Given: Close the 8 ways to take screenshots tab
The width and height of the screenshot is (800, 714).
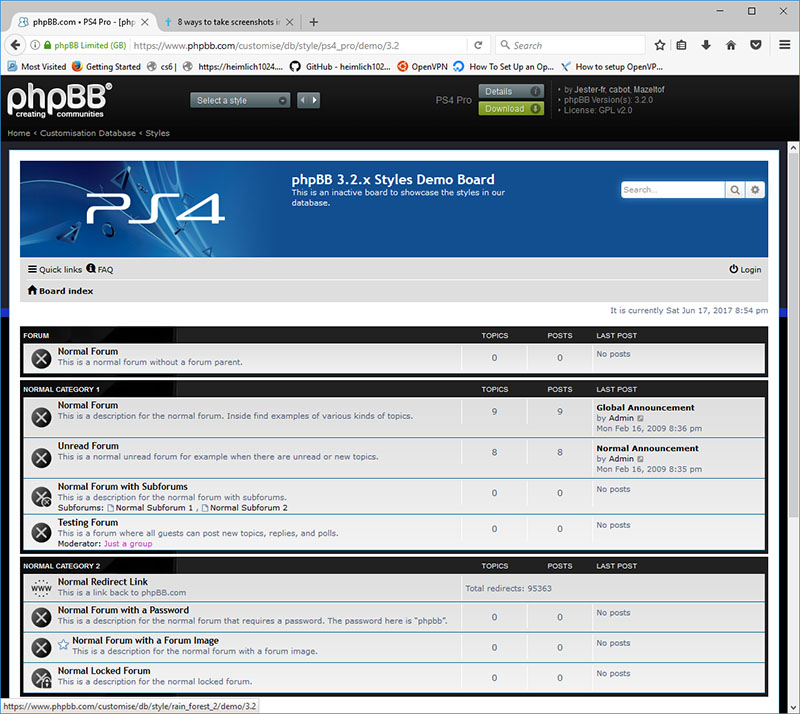Looking at the screenshot, I should 289,22.
